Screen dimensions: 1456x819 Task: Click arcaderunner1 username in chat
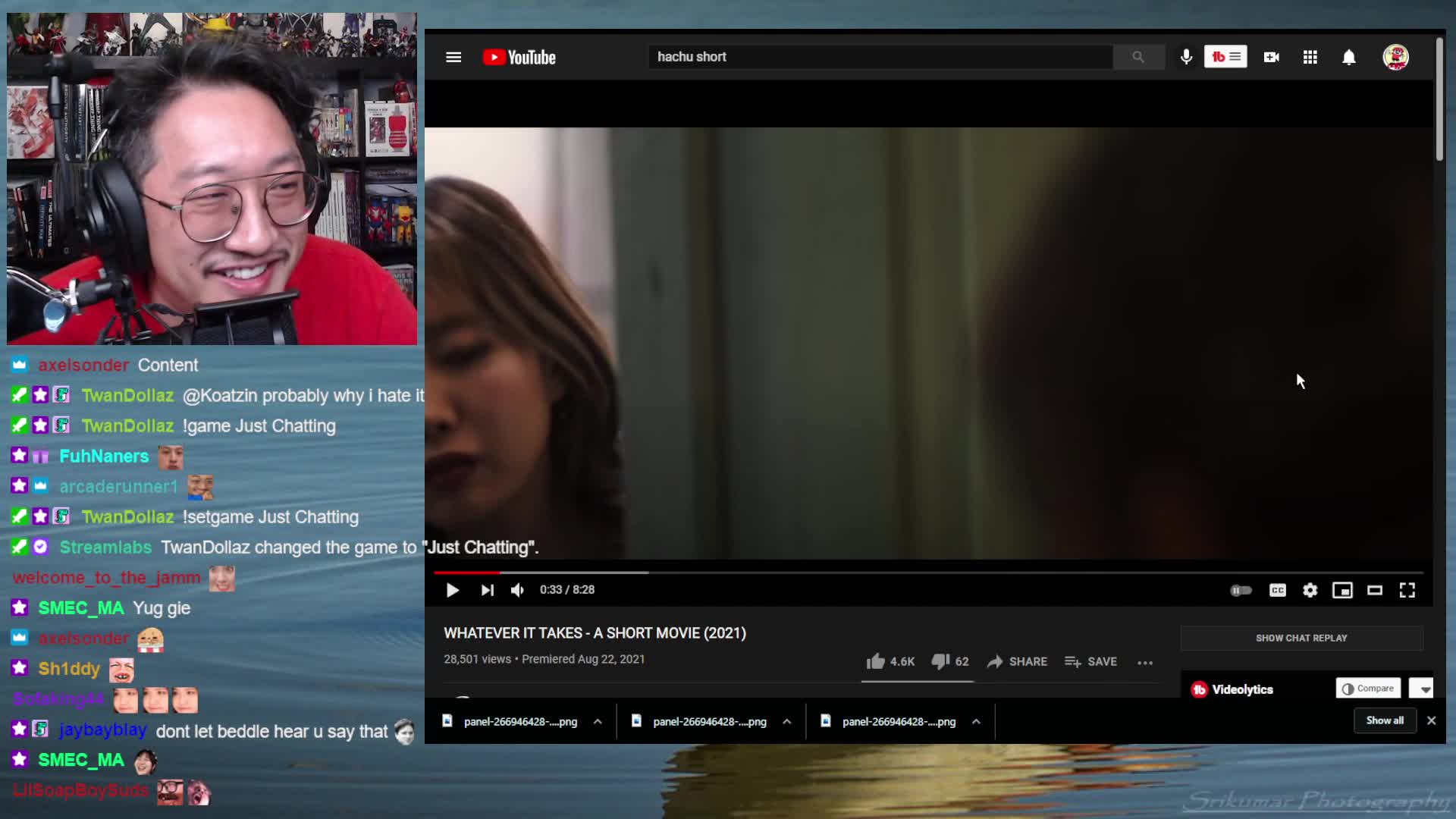118,487
